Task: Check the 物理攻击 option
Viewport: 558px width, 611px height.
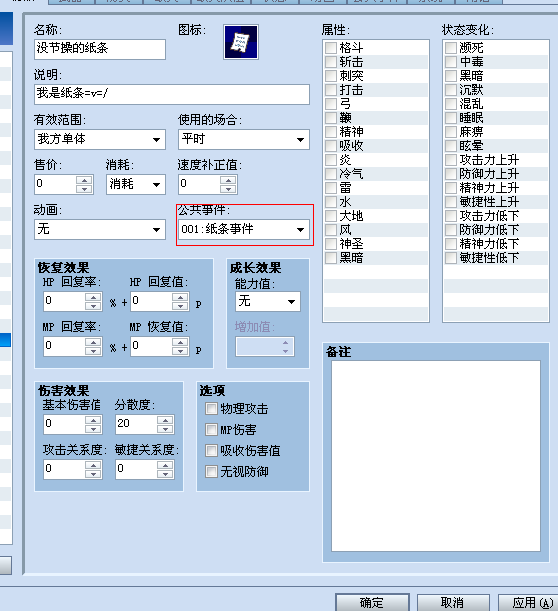Action: tap(211, 409)
